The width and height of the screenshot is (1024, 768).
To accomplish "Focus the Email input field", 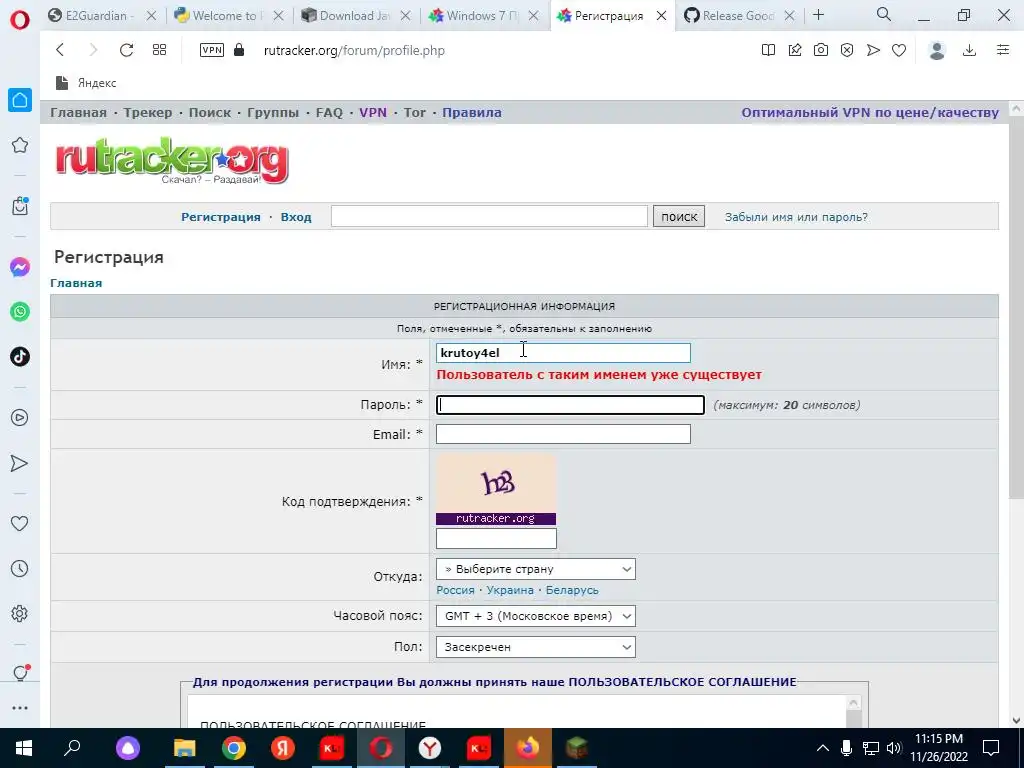I will pos(563,434).
